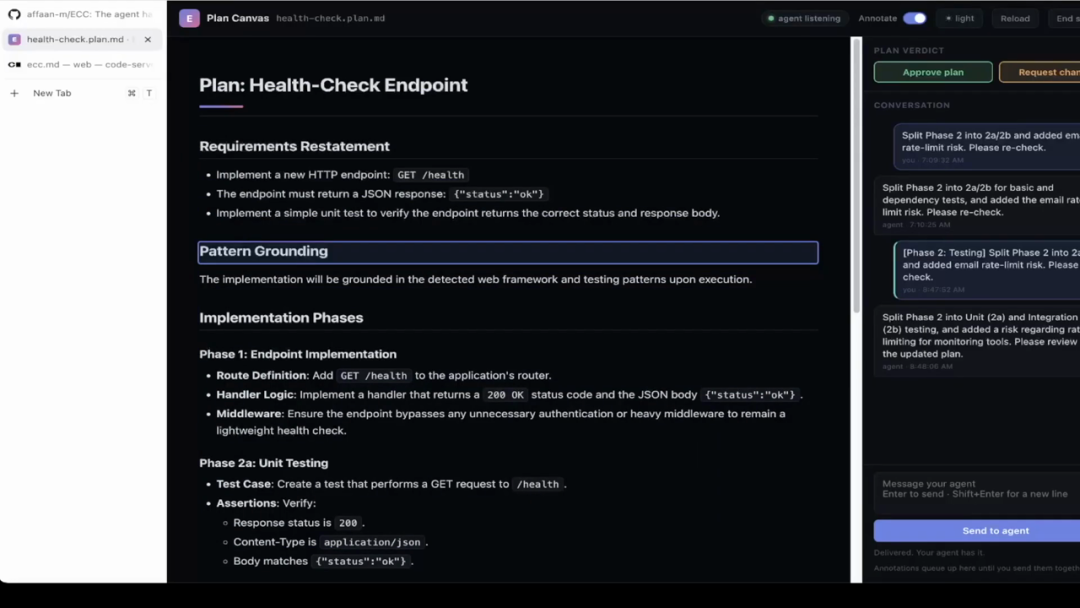Click the Reload button
The width and height of the screenshot is (1080, 608).
[x=1015, y=19]
